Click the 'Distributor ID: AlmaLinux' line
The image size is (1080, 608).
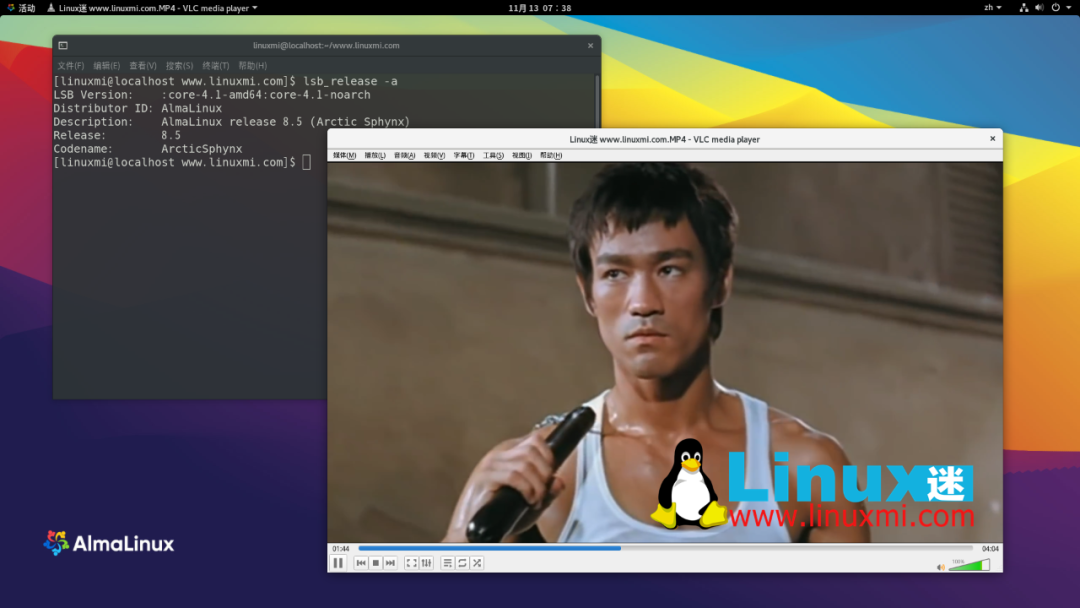coord(138,108)
